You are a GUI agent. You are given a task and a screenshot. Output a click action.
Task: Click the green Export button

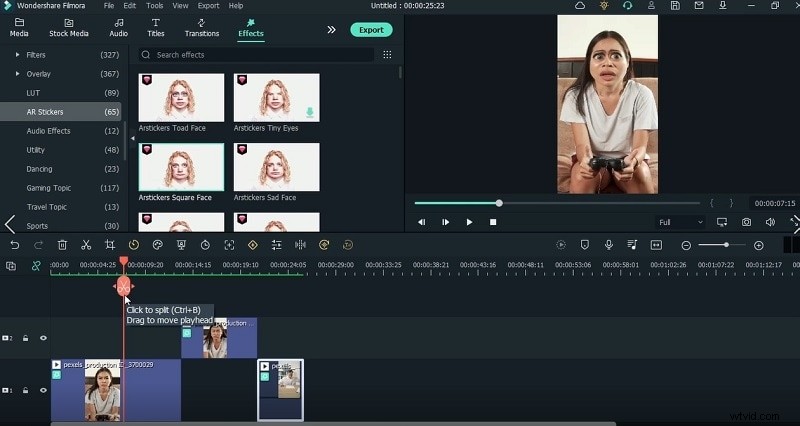pos(371,30)
